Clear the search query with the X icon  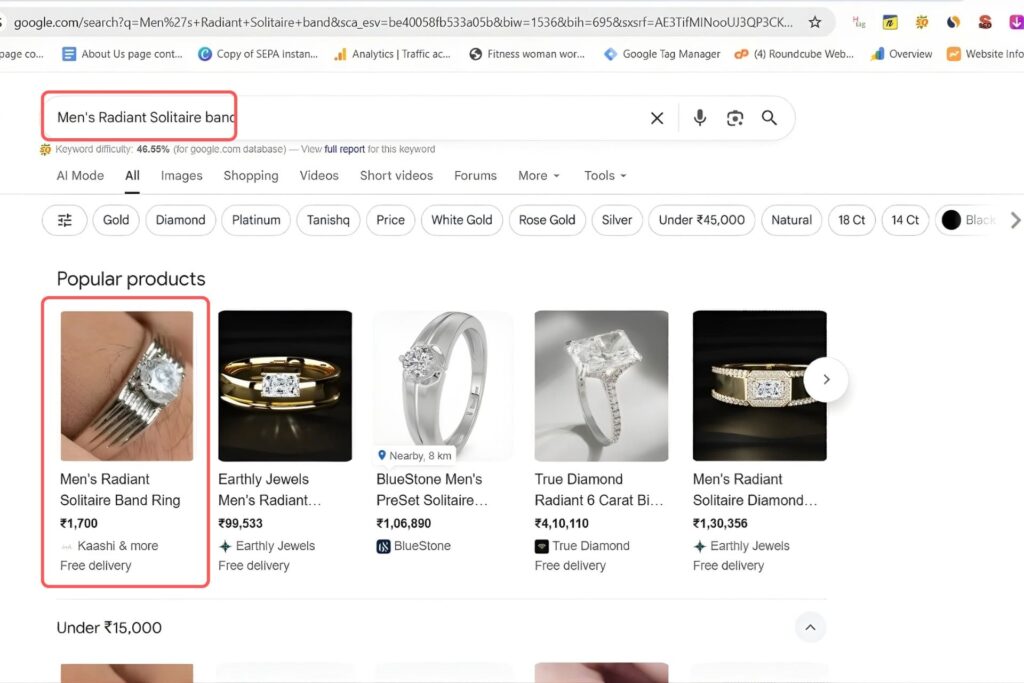pyautogui.click(x=657, y=118)
